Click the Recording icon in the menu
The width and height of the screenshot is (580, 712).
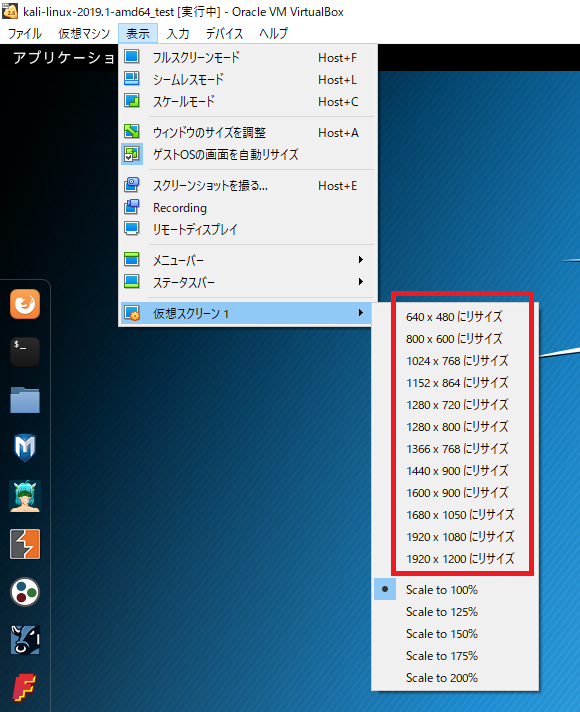click(x=132, y=207)
